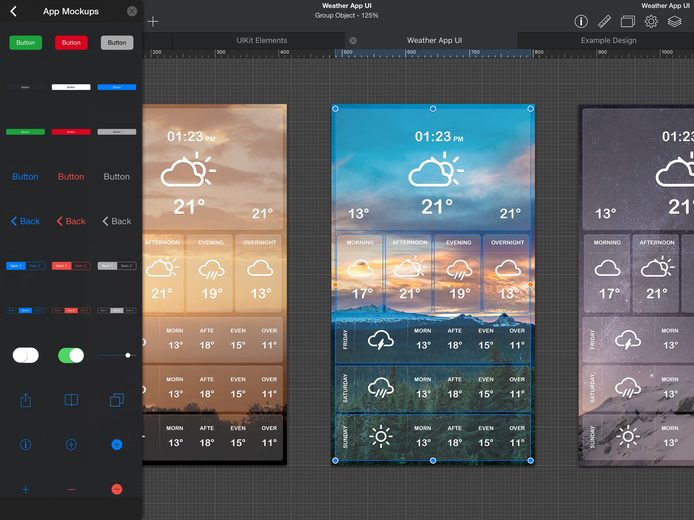
Task: Pick the gray two-segment control
Action: coord(117,266)
